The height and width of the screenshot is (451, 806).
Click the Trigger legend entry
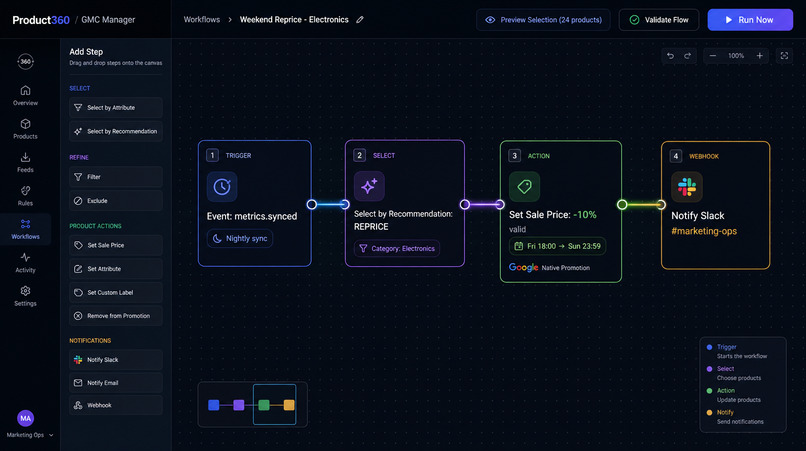click(x=737, y=351)
